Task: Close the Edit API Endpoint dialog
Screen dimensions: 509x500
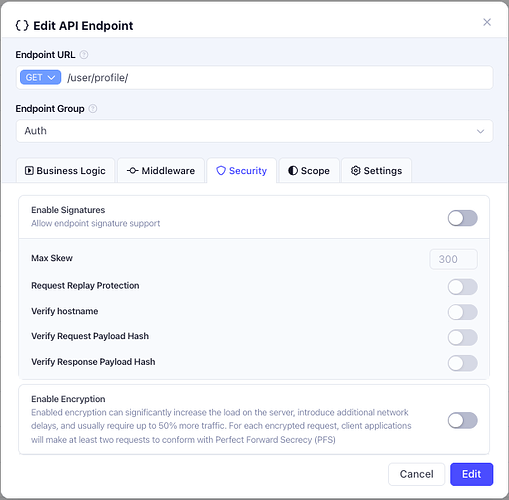Action: coord(487,22)
